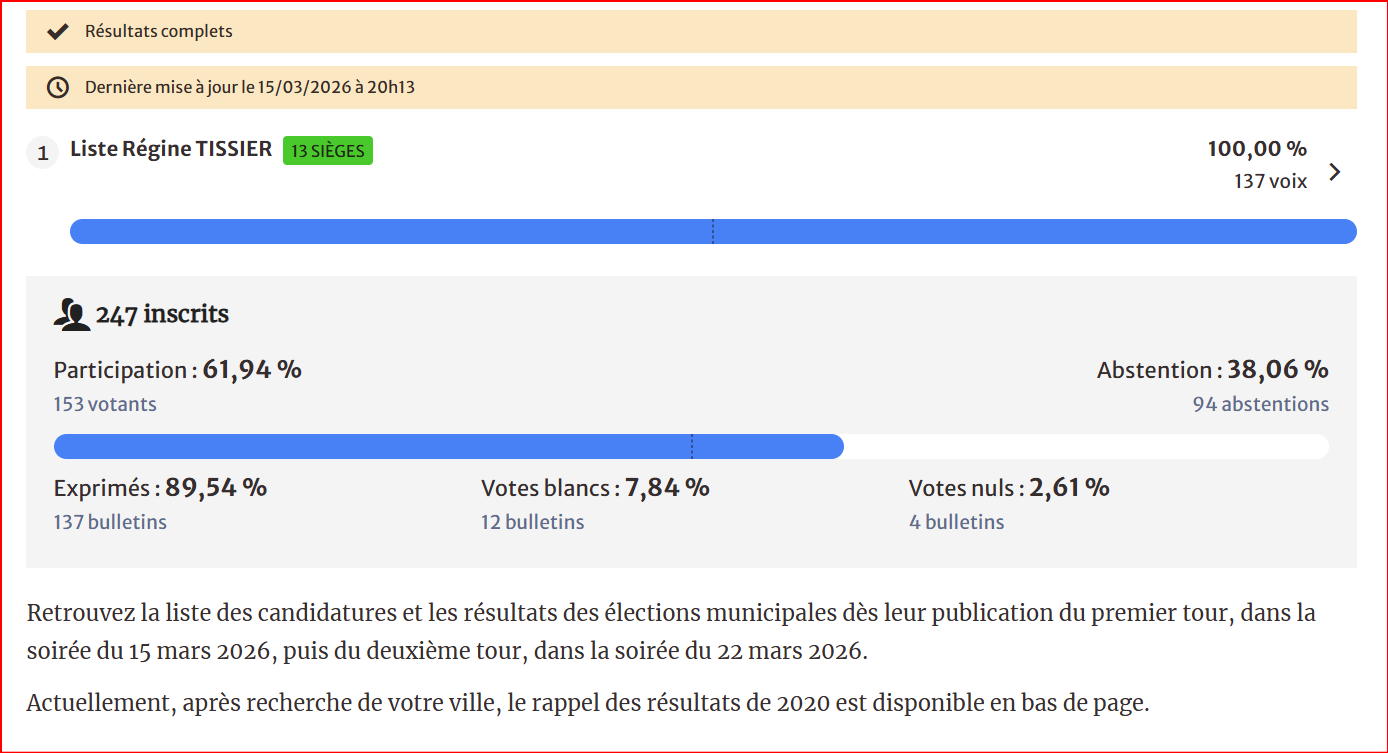Image resolution: width=1388 pixels, height=753 pixels.
Task: Select the Liste Régine TISSIER heading
Action: pyautogui.click(x=170, y=149)
